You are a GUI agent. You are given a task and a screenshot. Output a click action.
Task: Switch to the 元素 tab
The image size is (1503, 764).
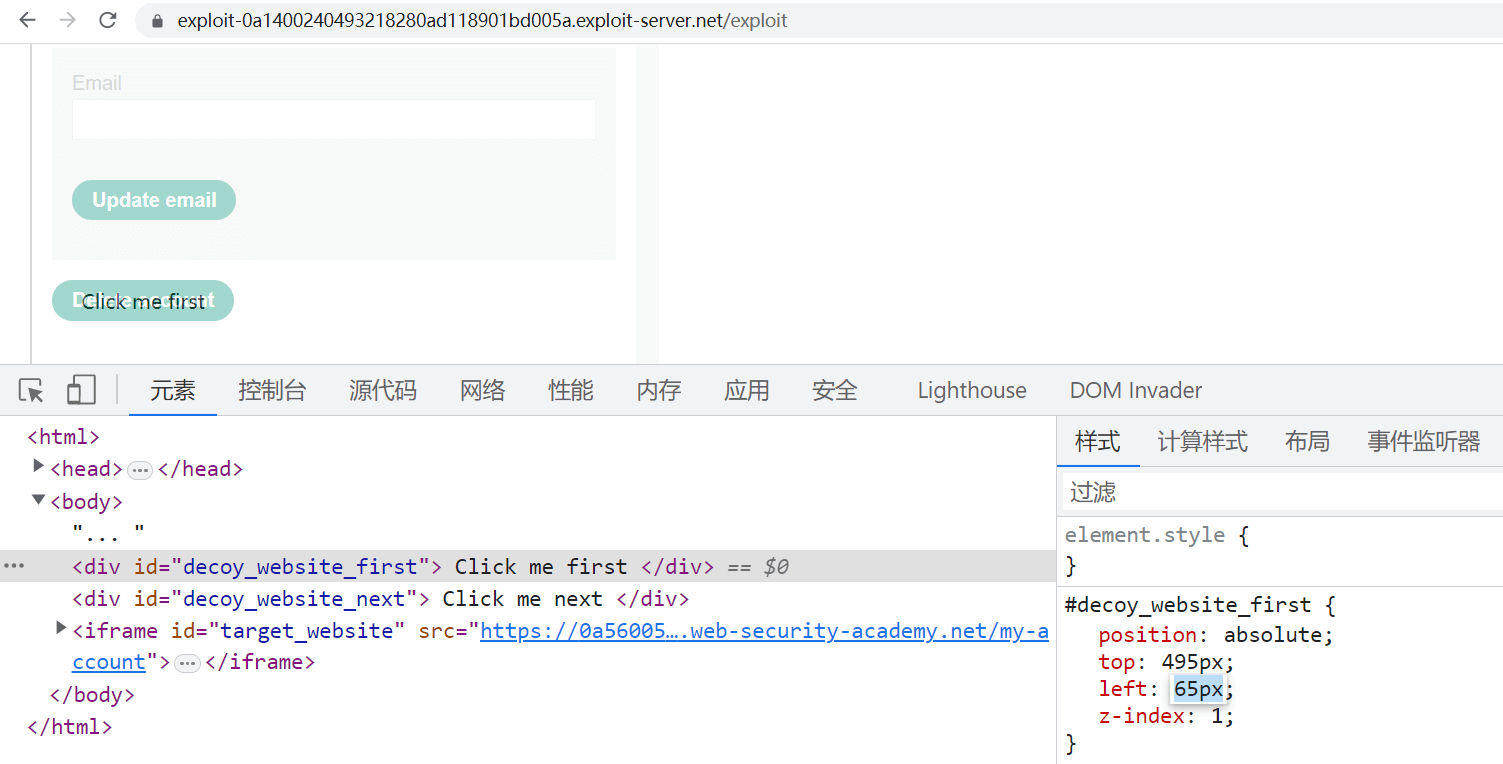173,390
